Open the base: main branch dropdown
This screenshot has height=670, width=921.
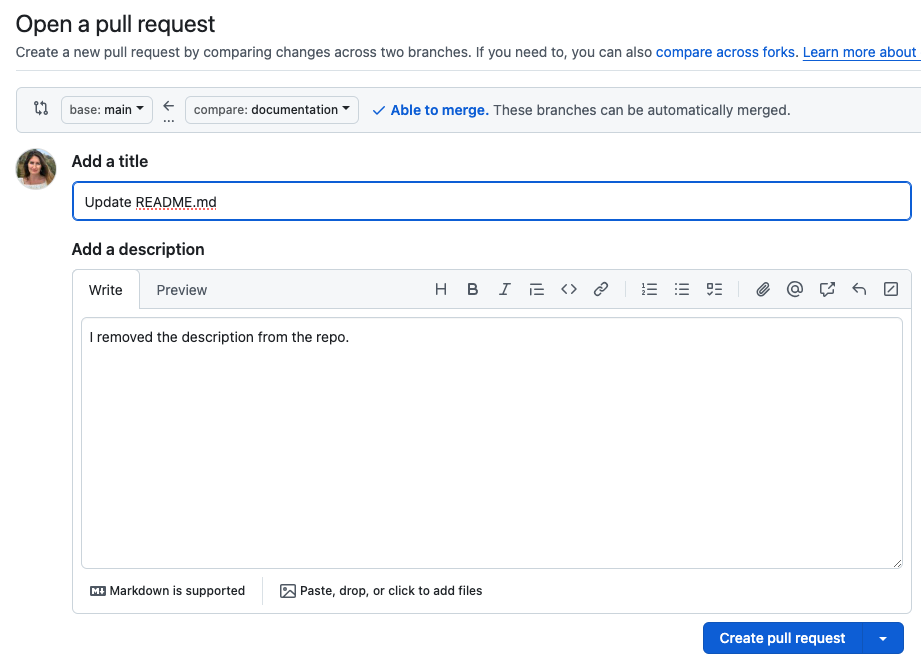coord(107,110)
